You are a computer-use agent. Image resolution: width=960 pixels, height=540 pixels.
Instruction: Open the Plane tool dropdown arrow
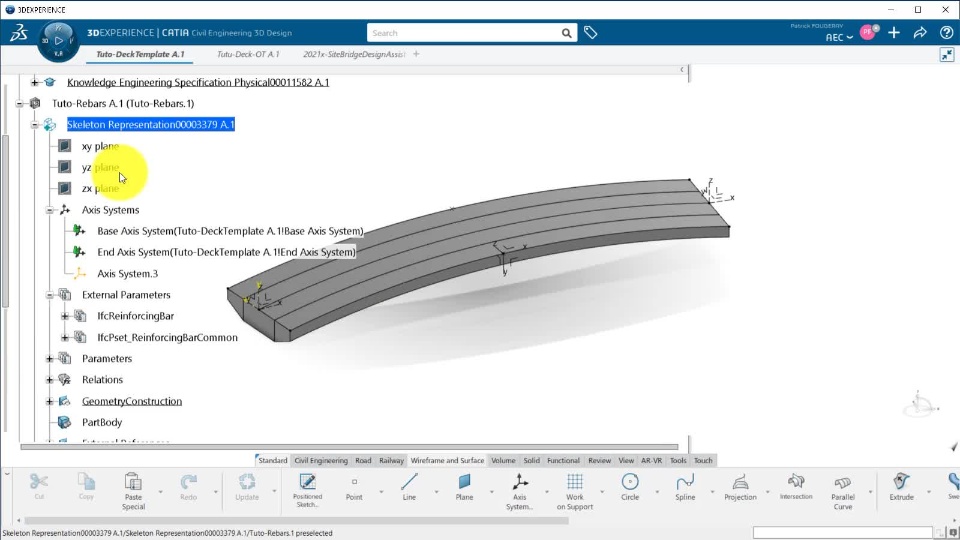[492, 492]
